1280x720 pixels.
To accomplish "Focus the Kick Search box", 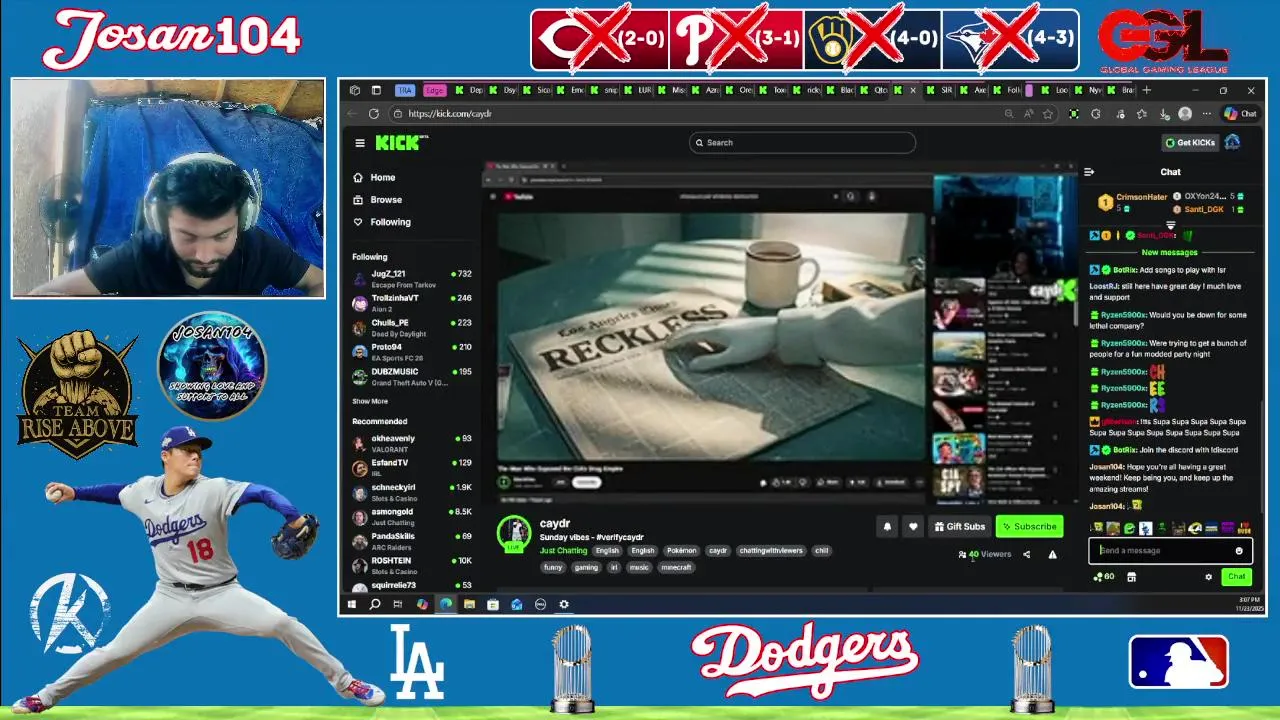I will tap(802, 143).
